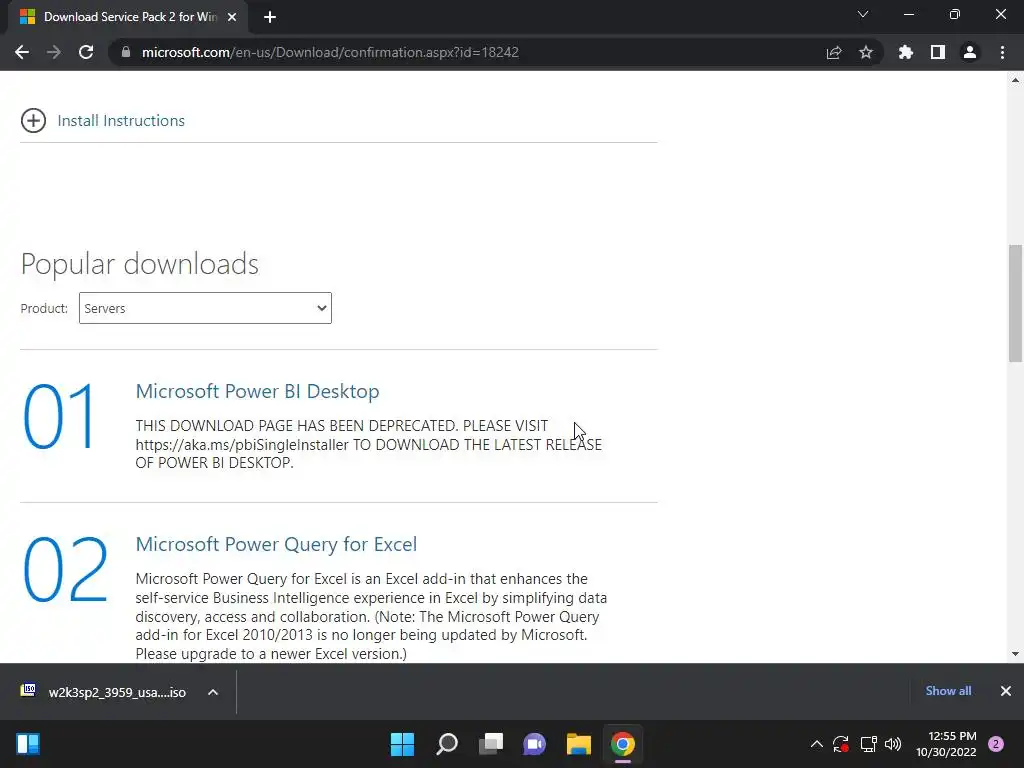
Task: Open the notification center badge
Action: pyautogui.click(x=996, y=744)
